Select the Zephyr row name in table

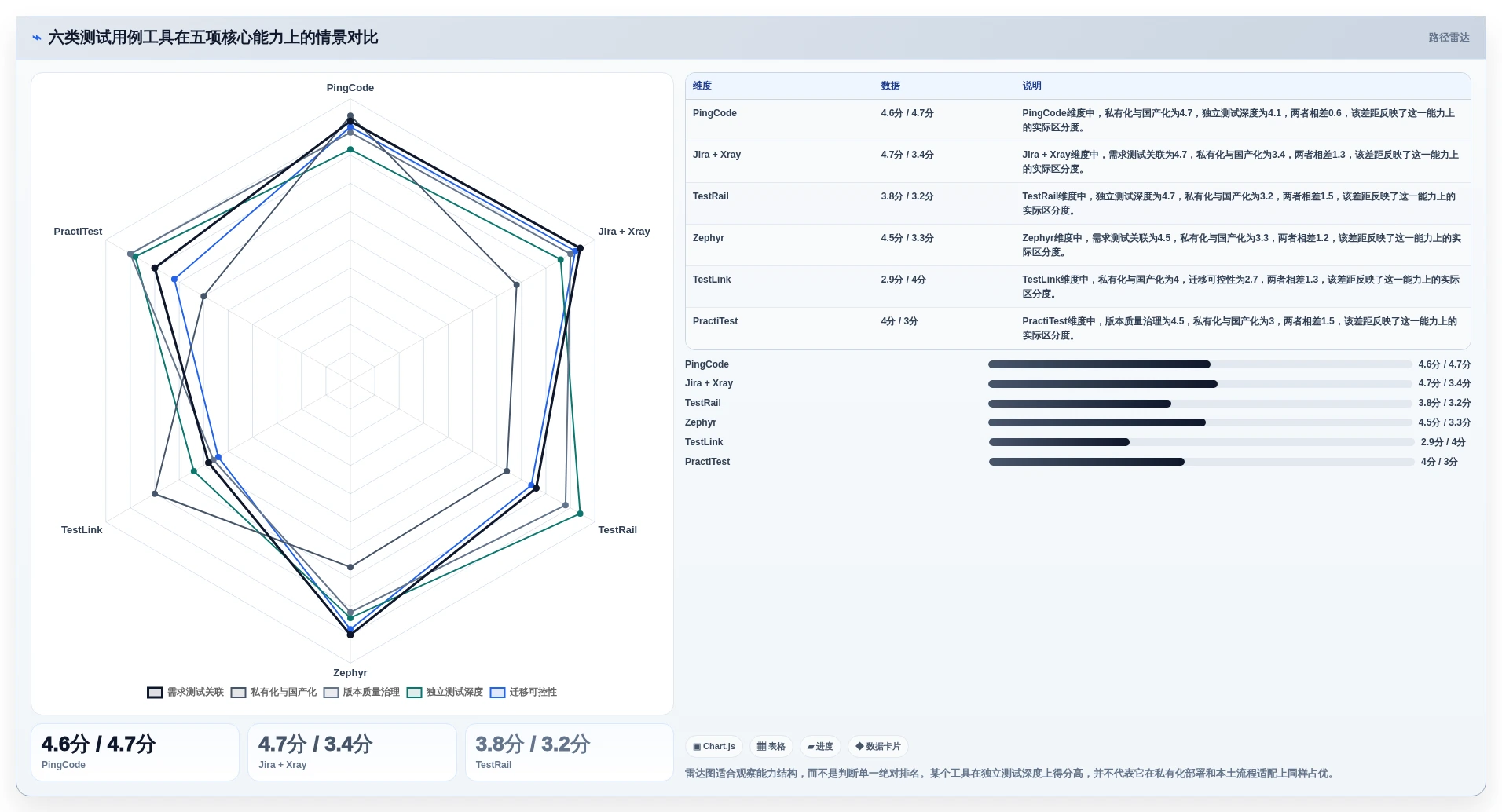[x=709, y=238]
